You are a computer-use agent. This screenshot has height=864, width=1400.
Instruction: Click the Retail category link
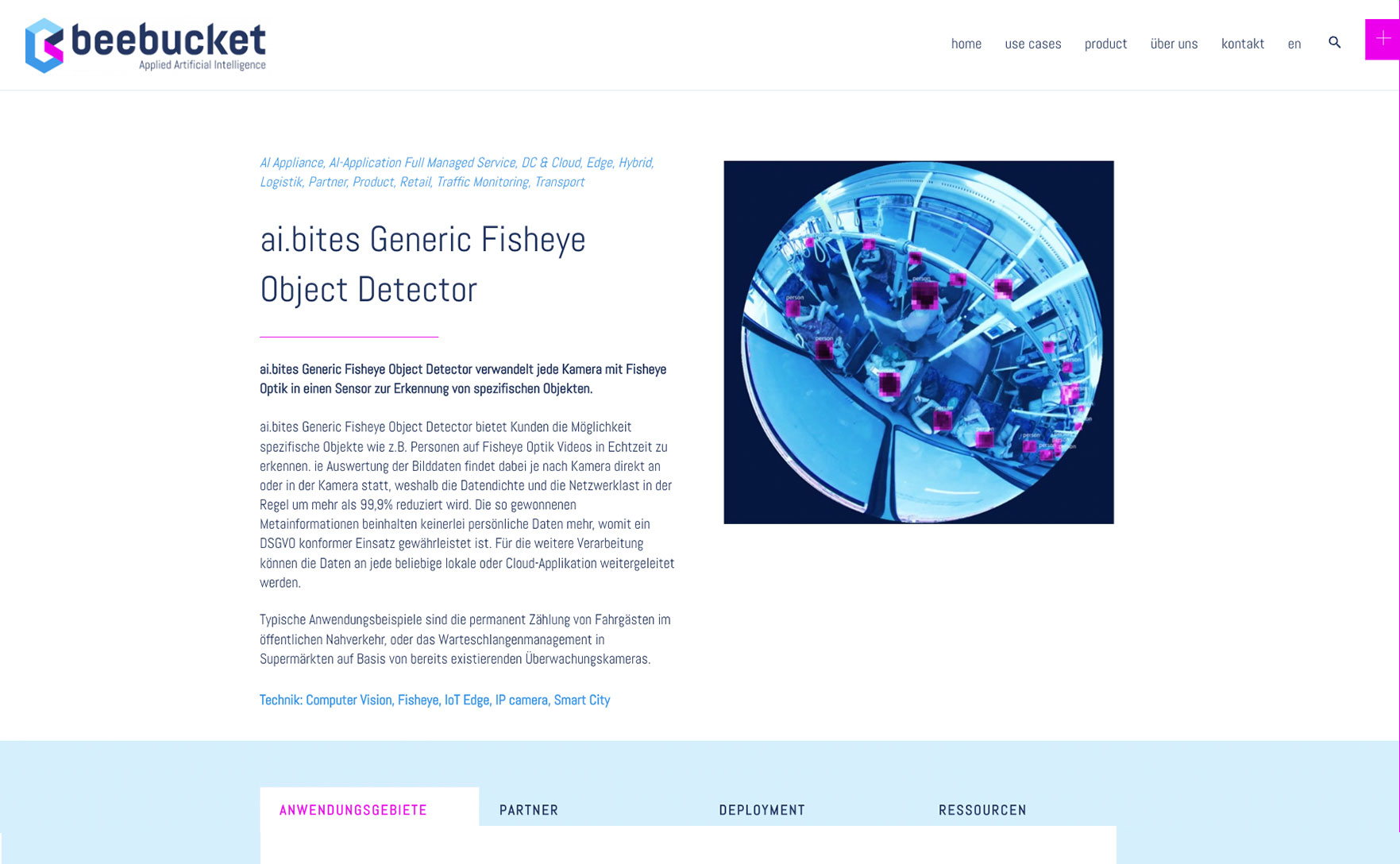tap(415, 182)
